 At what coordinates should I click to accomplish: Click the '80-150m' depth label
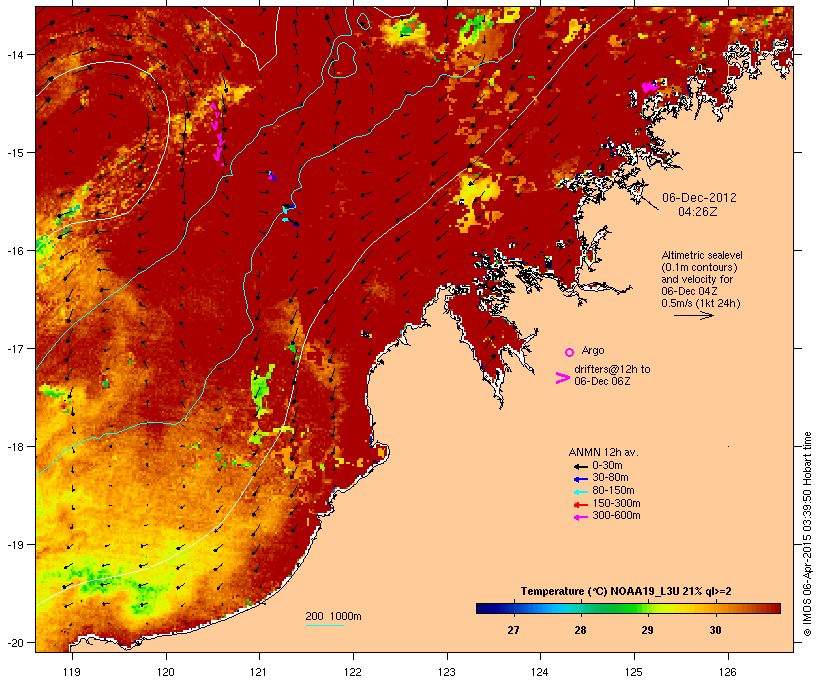tap(613, 491)
